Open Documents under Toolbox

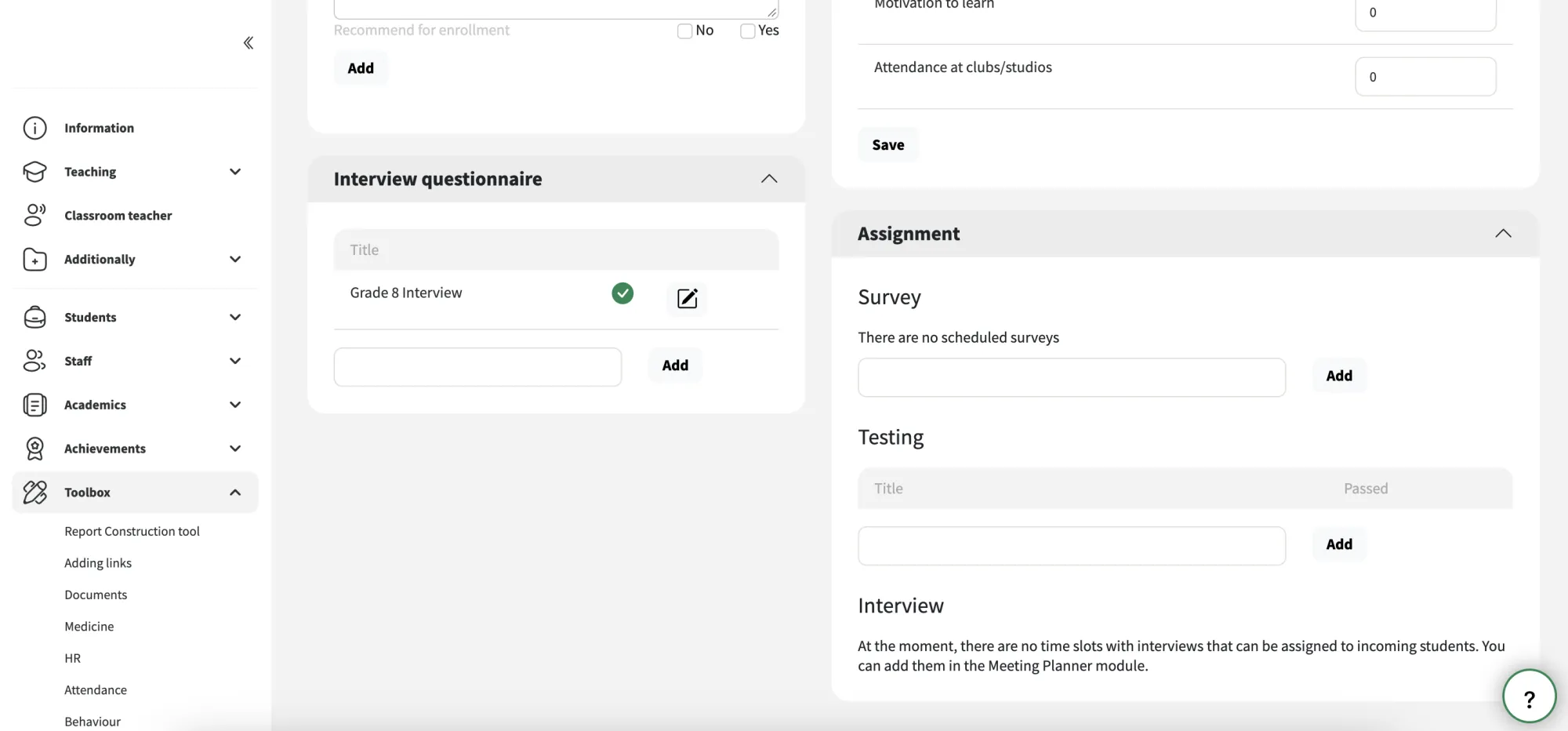(x=96, y=595)
